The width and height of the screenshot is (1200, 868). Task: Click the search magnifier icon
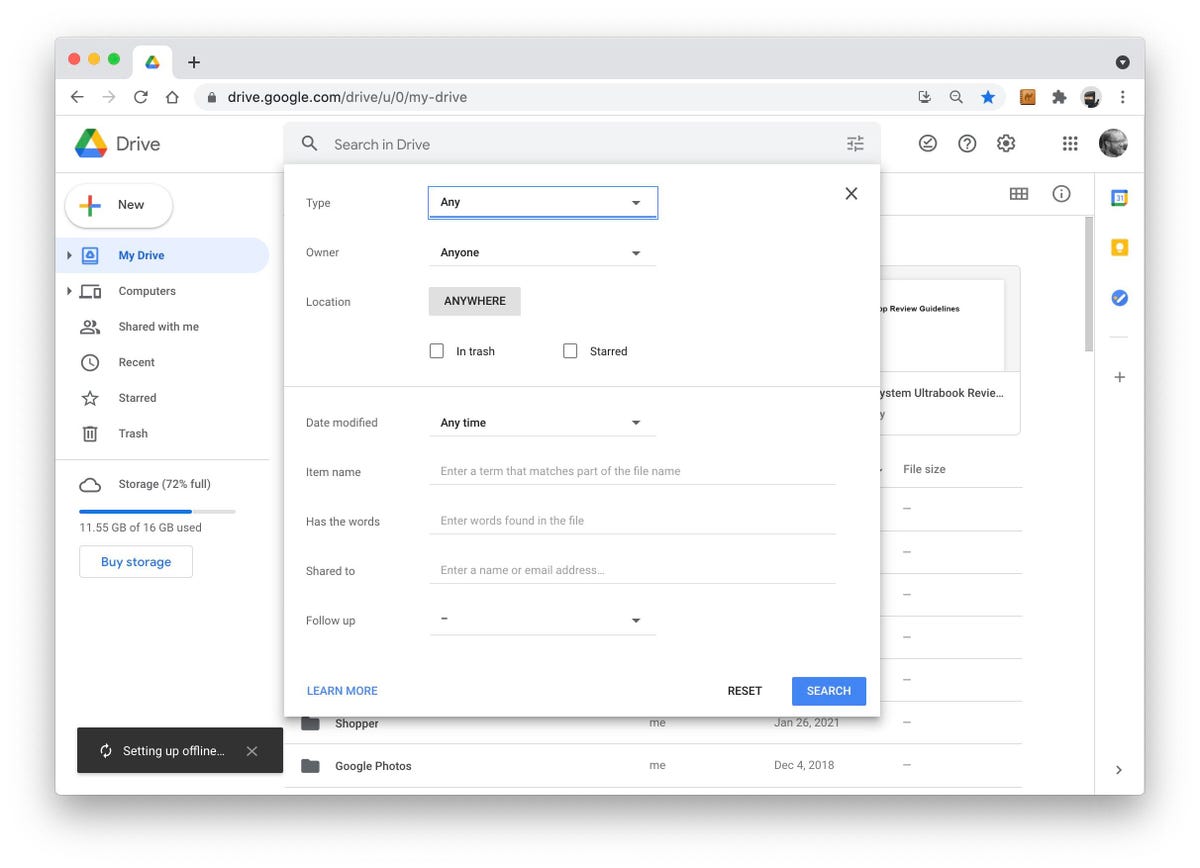coord(310,144)
